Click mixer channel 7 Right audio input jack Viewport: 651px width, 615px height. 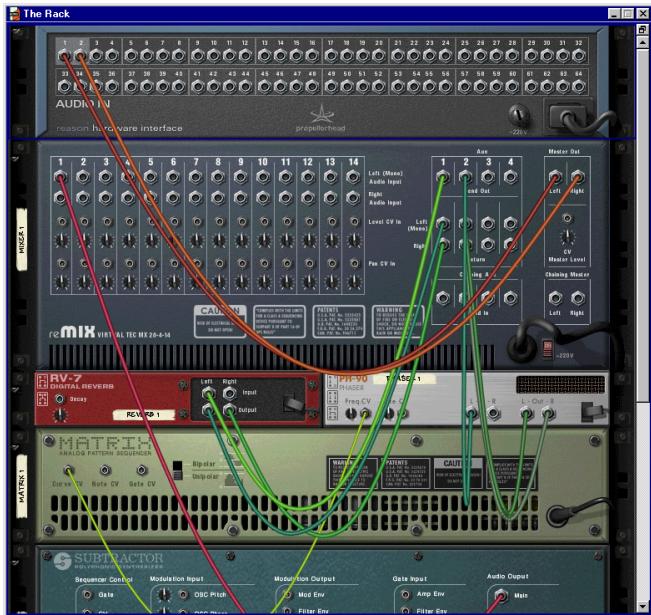196,198
